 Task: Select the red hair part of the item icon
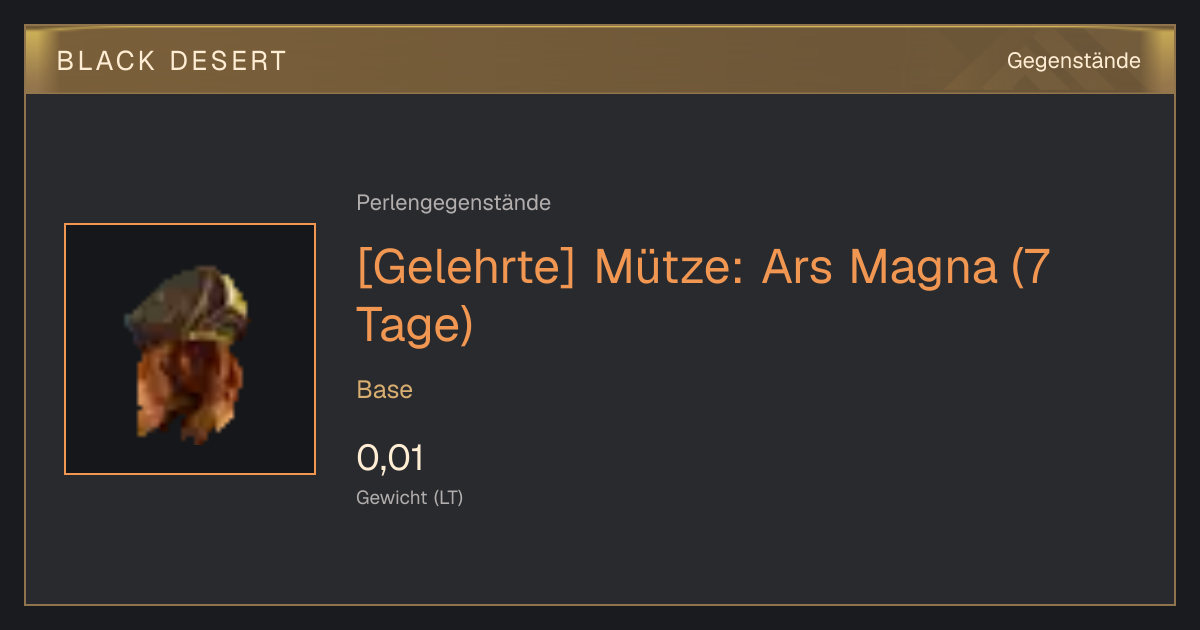coord(190,388)
